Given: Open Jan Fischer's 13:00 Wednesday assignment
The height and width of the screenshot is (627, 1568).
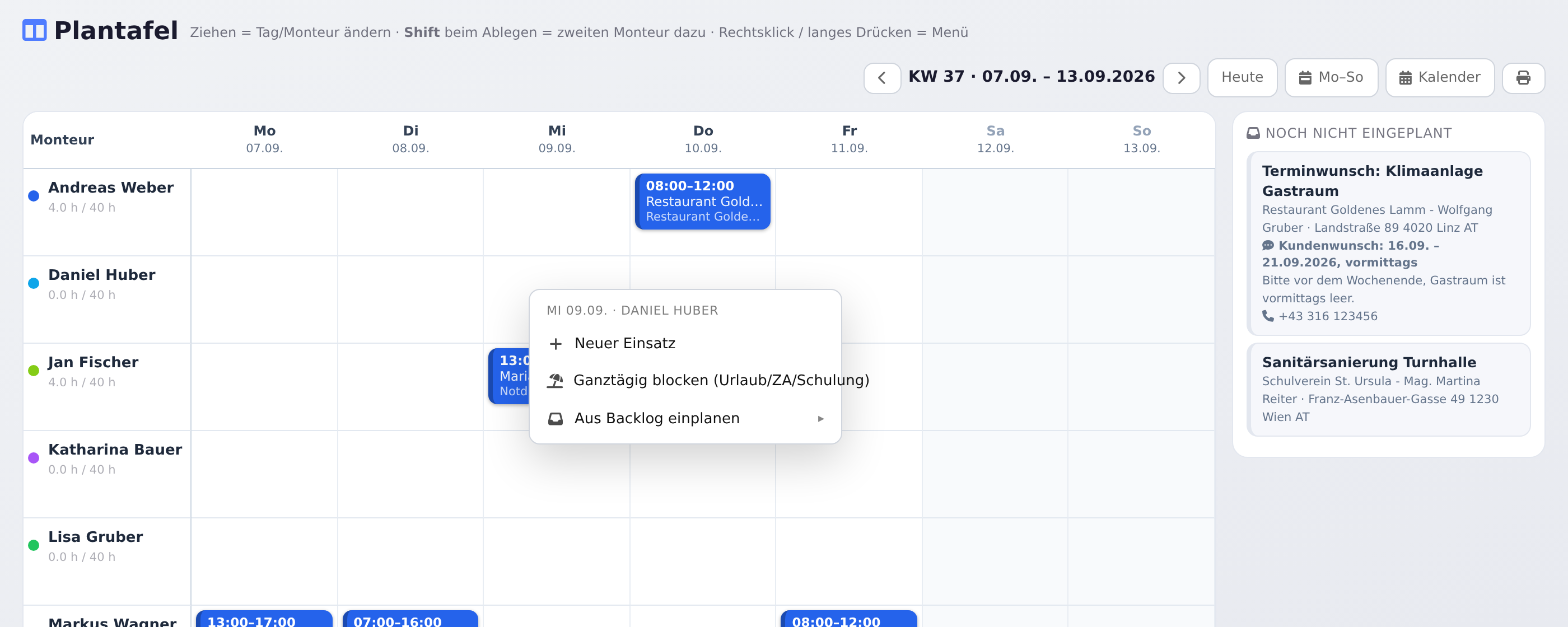Looking at the screenshot, I should 509,376.
